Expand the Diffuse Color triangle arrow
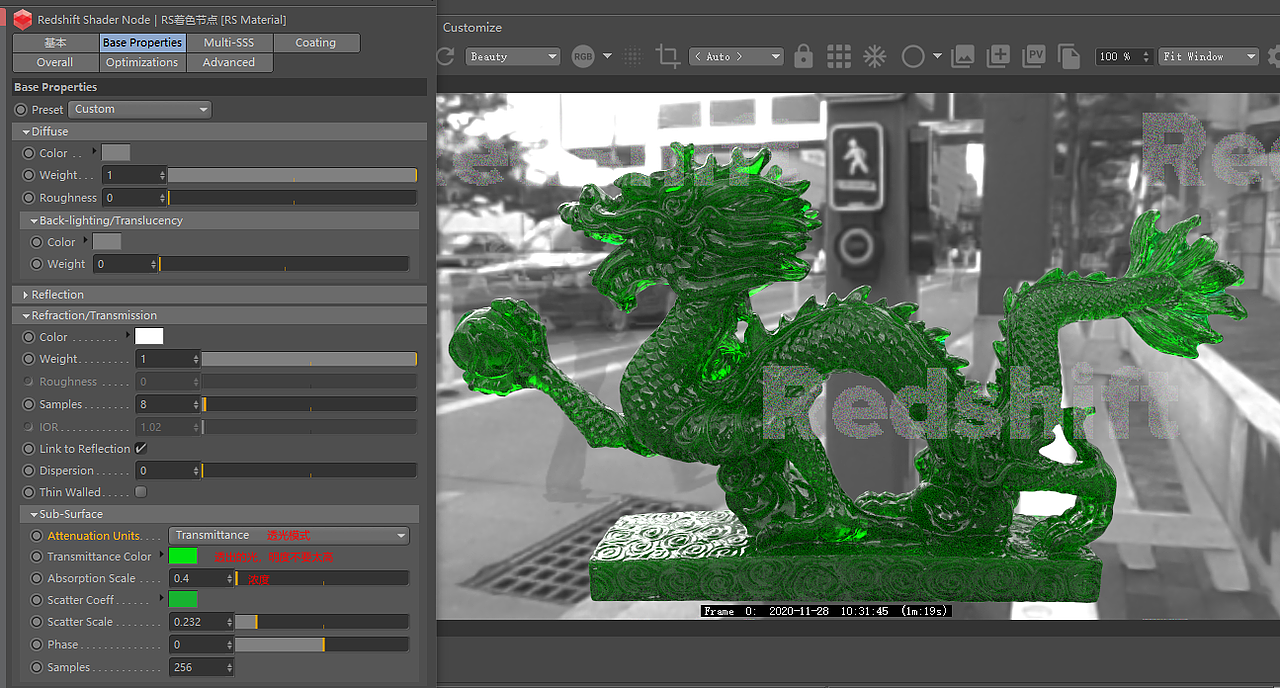Image resolution: width=1280 pixels, height=688 pixels. point(95,151)
